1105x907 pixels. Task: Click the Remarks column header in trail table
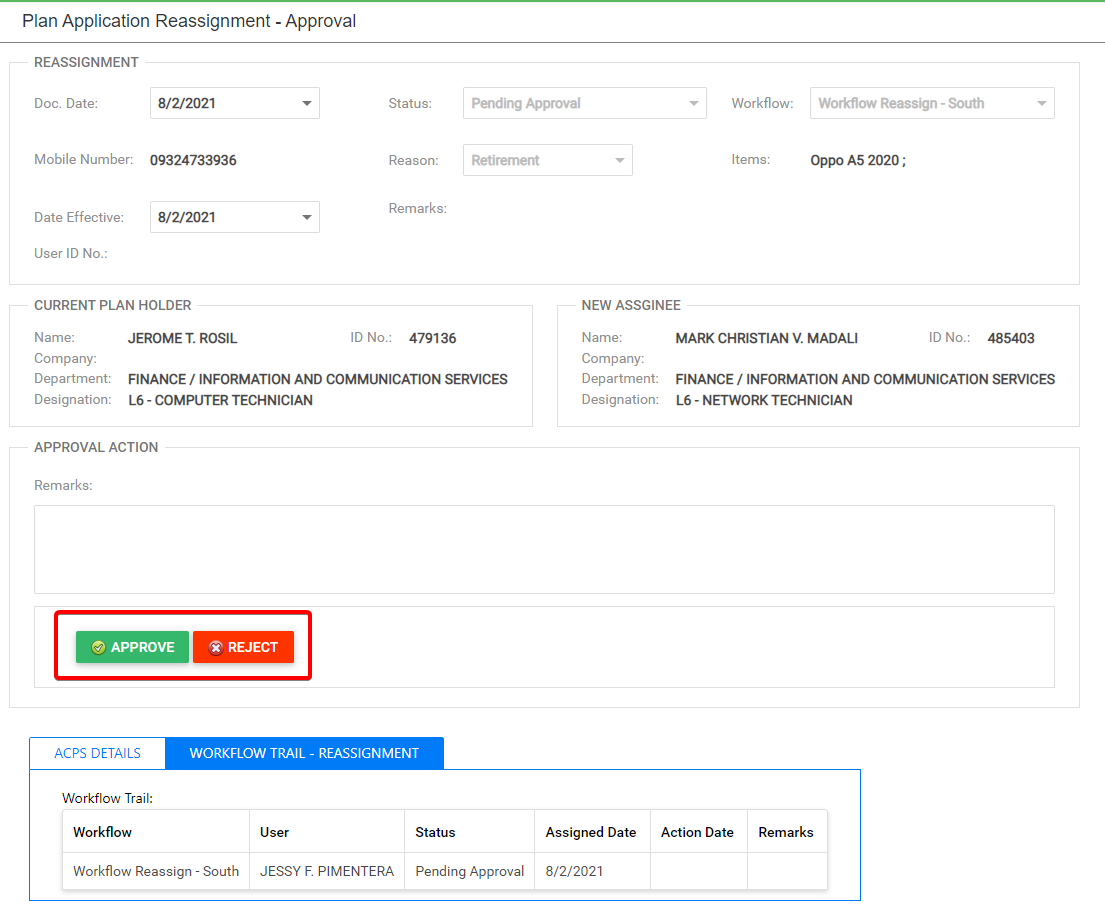tap(786, 832)
